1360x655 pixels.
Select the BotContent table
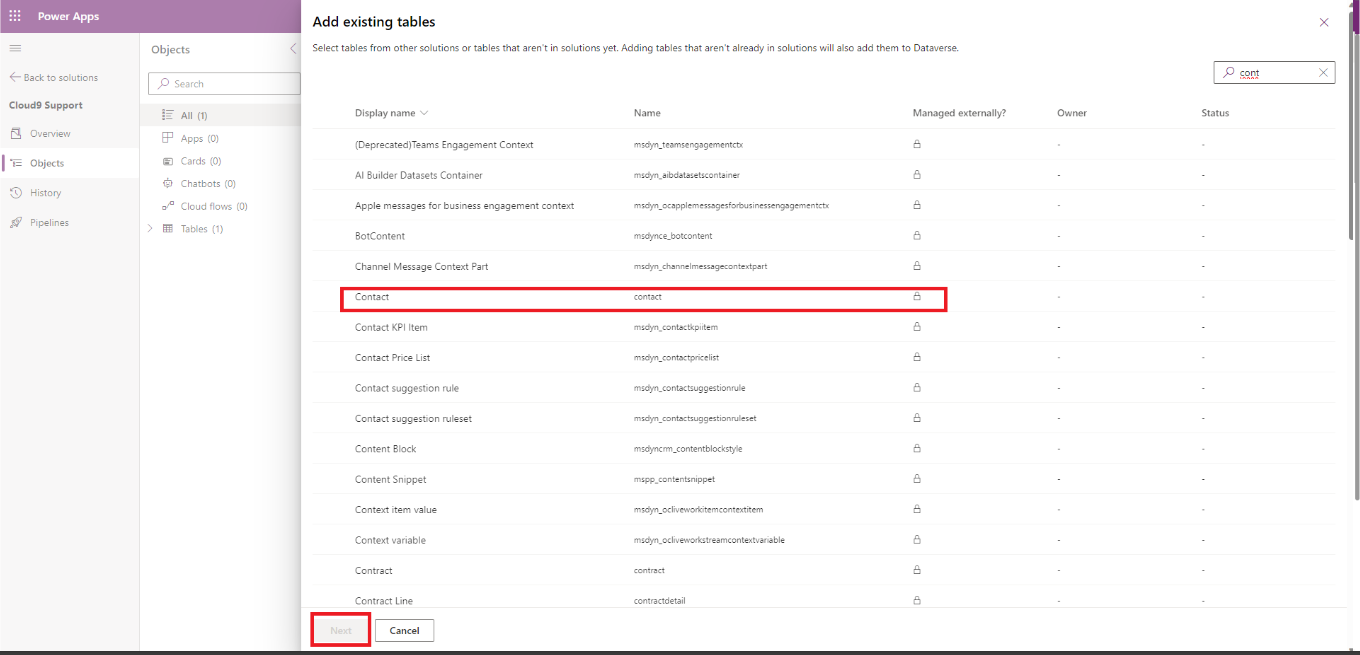pos(823,236)
